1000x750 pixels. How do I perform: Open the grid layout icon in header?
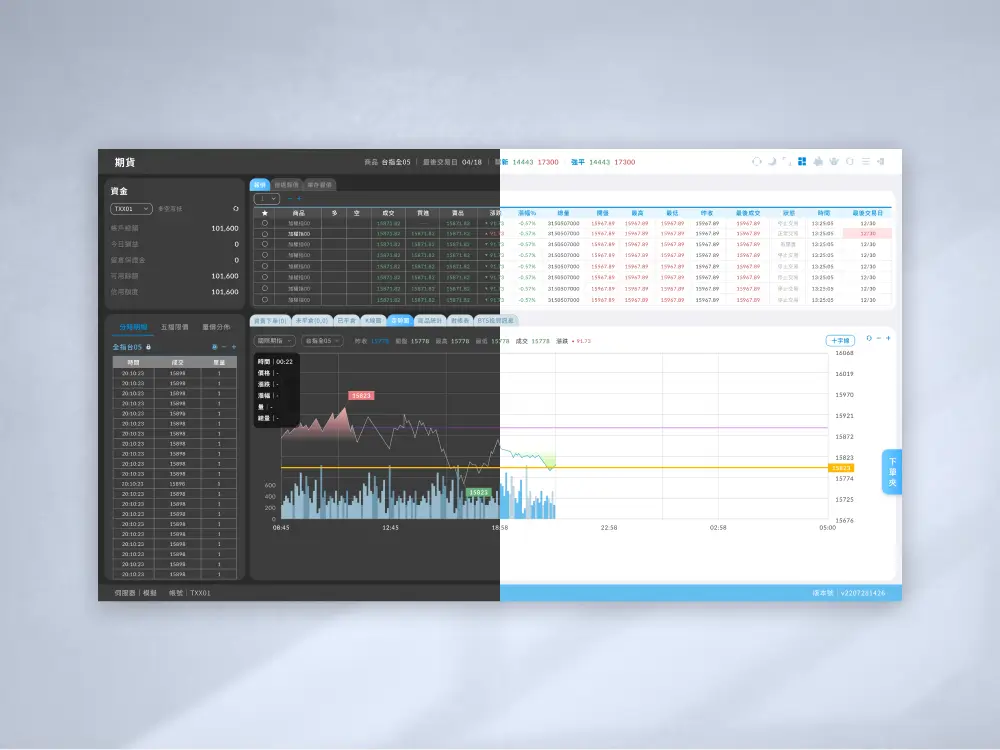tap(802, 161)
